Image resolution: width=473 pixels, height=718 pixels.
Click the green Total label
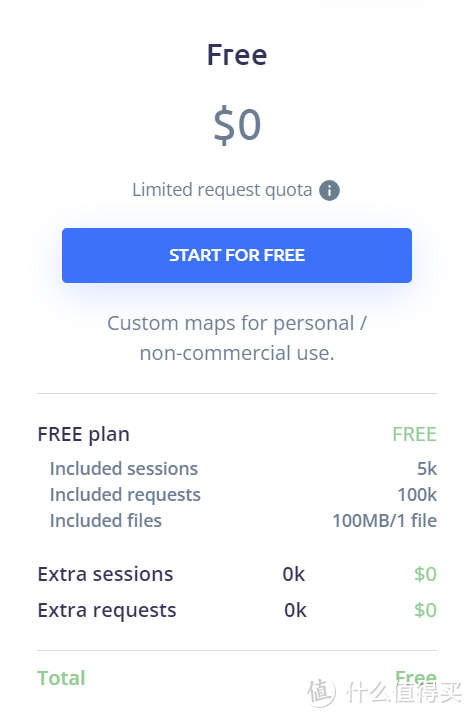click(x=61, y=678)
